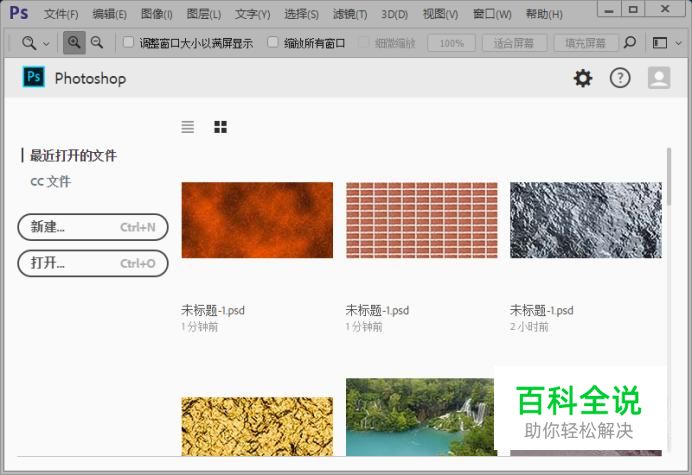
Task: Open the 滤镜(T) menu
Action: (x=349, y=14)
